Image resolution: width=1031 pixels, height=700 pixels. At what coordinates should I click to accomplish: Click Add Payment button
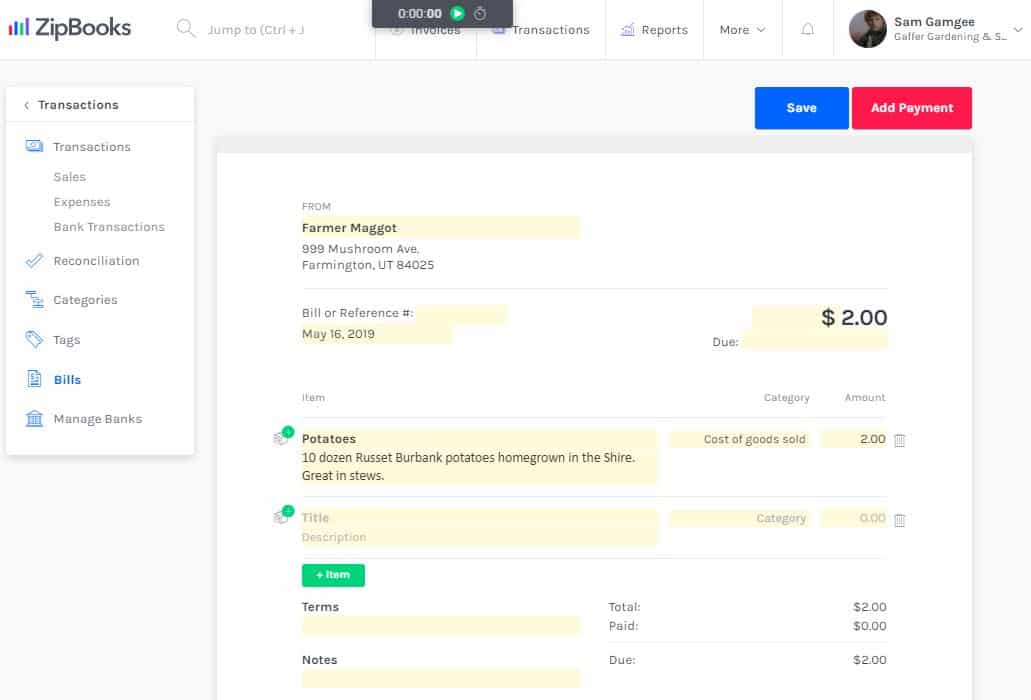pyautogui.click(x=912, y=108)
